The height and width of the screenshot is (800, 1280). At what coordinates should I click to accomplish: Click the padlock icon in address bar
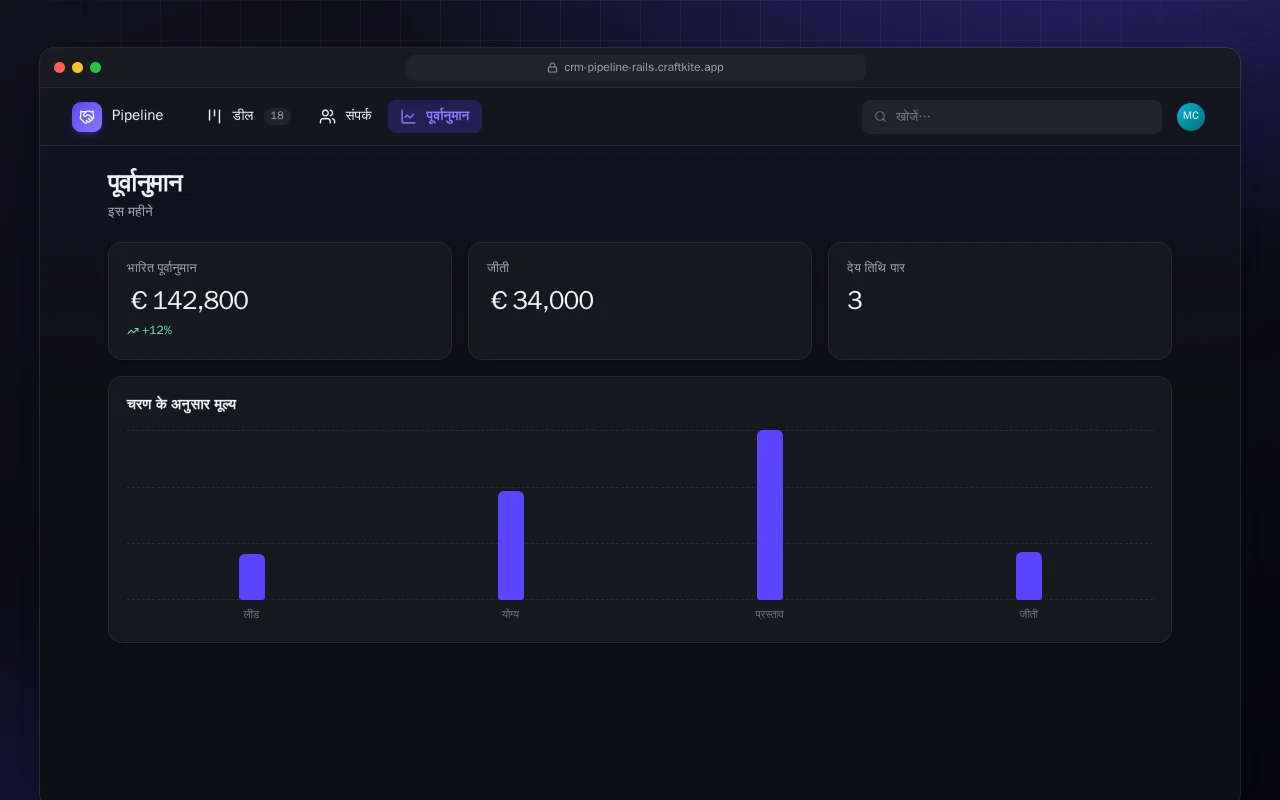(x=552, y=68)
